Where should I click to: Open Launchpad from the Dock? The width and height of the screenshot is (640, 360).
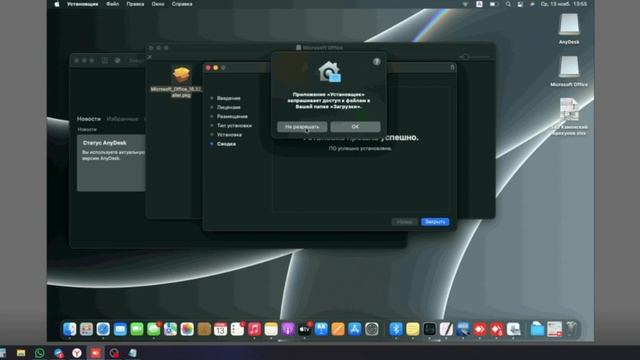pos(87,329)
